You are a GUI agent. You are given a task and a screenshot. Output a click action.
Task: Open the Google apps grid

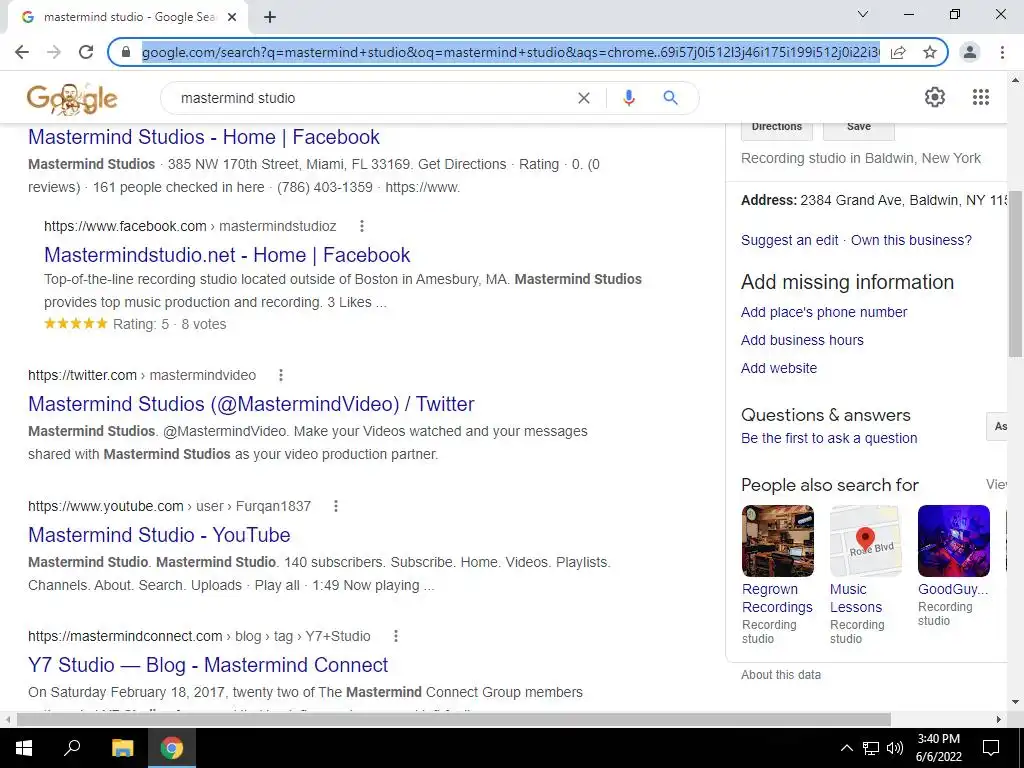pyautogui.click(x=981, y=97)
